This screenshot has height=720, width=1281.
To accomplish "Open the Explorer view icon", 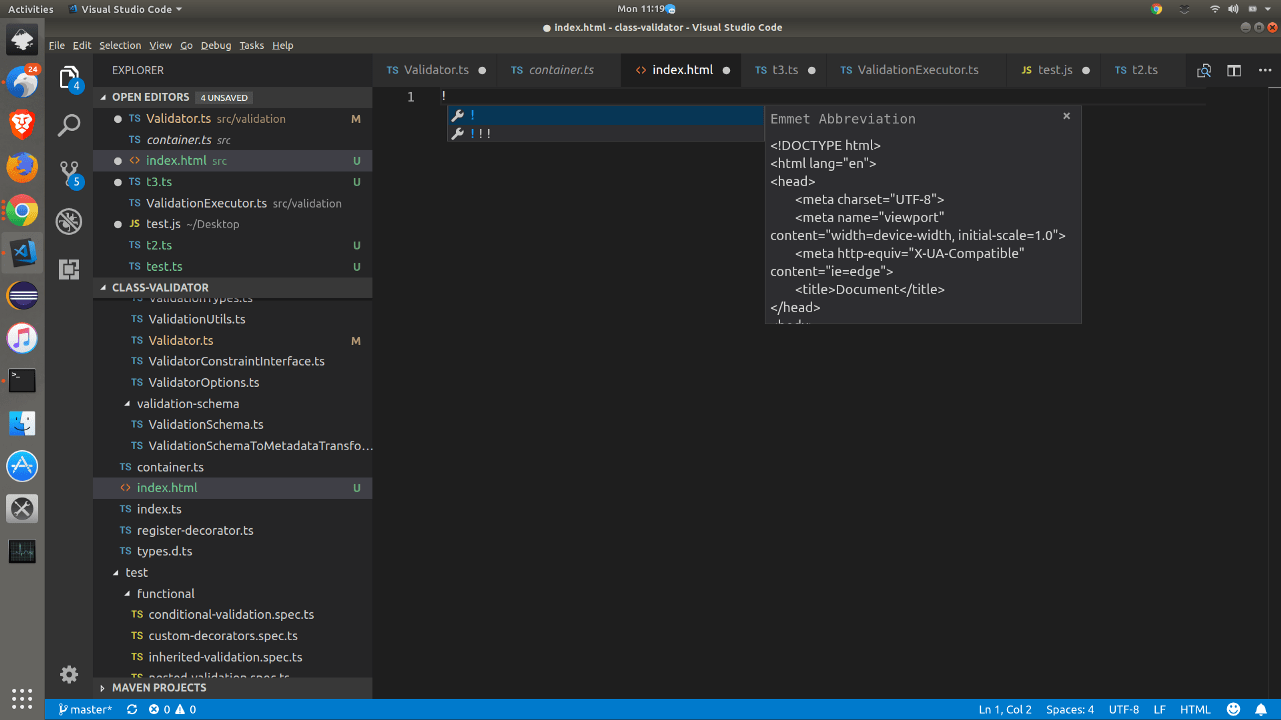I will pos(68,77).
